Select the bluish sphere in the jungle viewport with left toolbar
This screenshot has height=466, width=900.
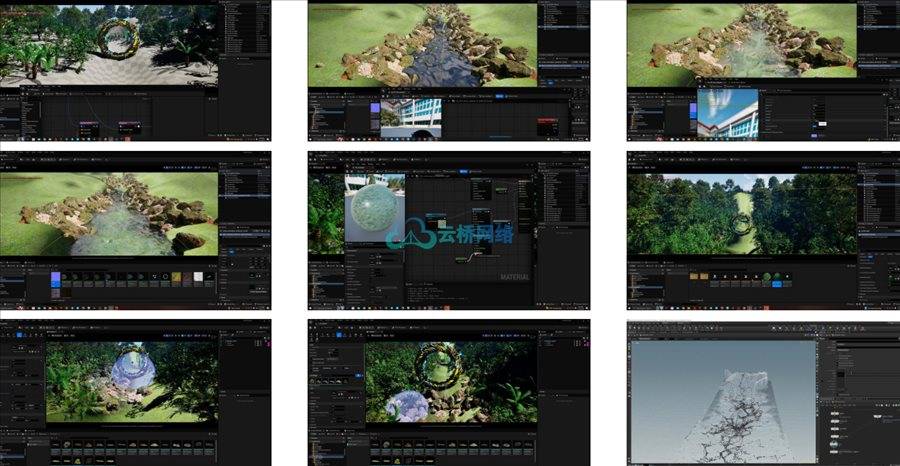133,369
